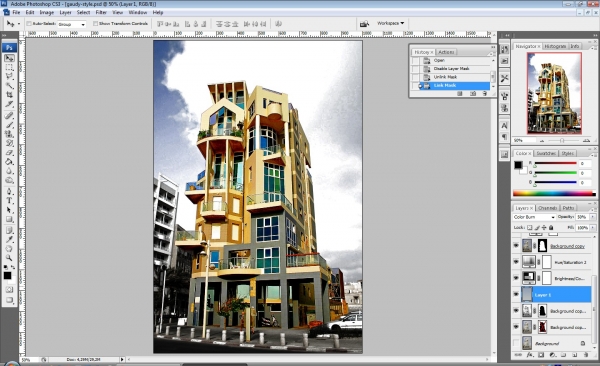The width and height of the screenshot is (600, 366).
Task: Open the Workspace dropdown
Action: [390, 23]
